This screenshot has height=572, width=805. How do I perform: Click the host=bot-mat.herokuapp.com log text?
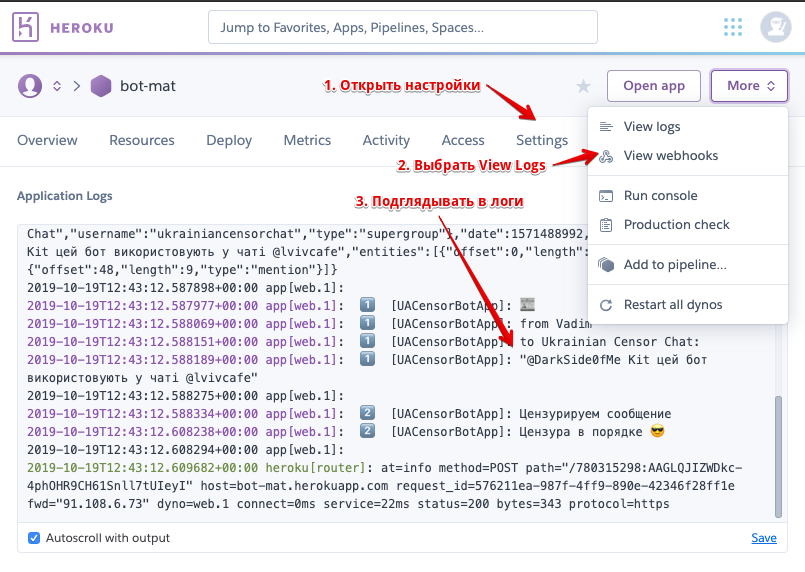click(294, 486)
